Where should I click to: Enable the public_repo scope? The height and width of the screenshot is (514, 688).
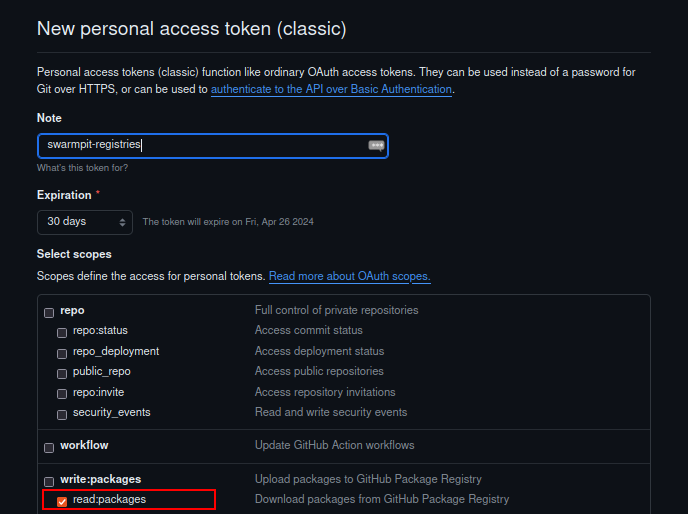click(x=62, y=373)
